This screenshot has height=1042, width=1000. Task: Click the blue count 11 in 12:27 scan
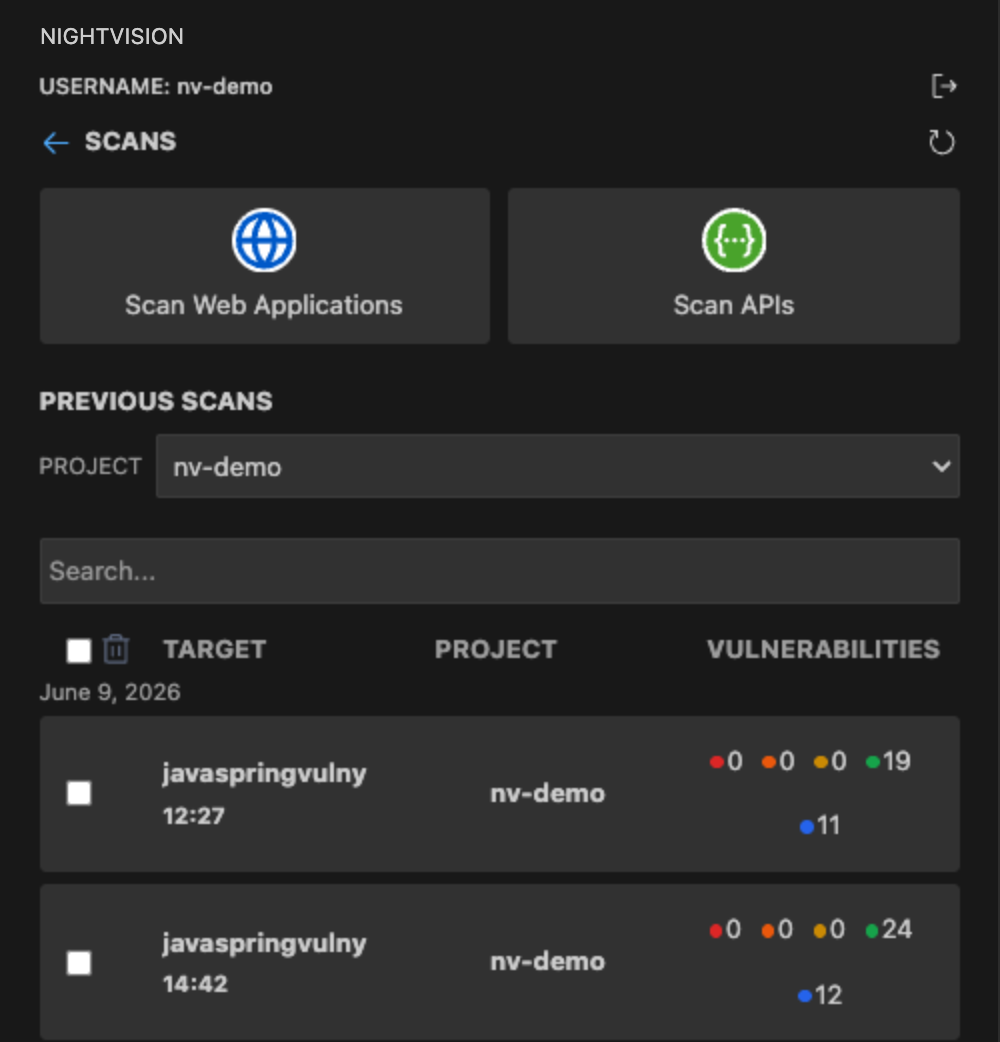[x=820, y=825]
